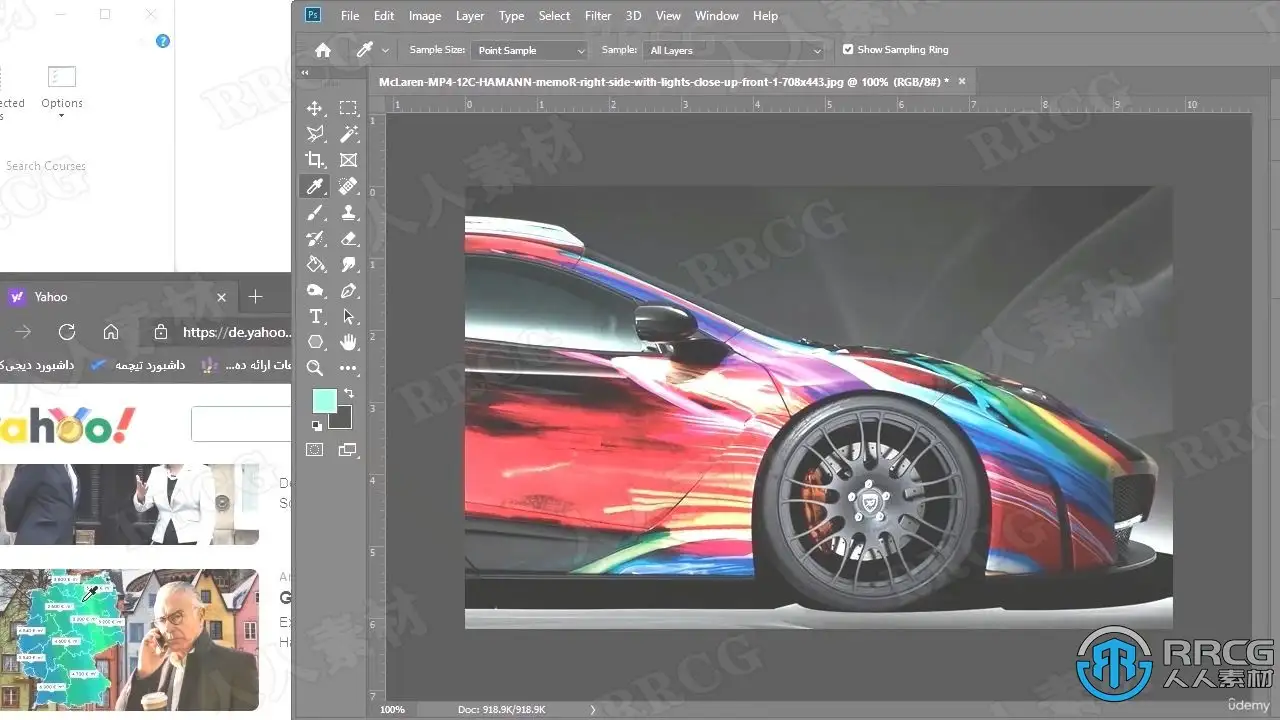1280x720 pixels.
Task: Choose the Clone Stamp tool
Action: 348,212
